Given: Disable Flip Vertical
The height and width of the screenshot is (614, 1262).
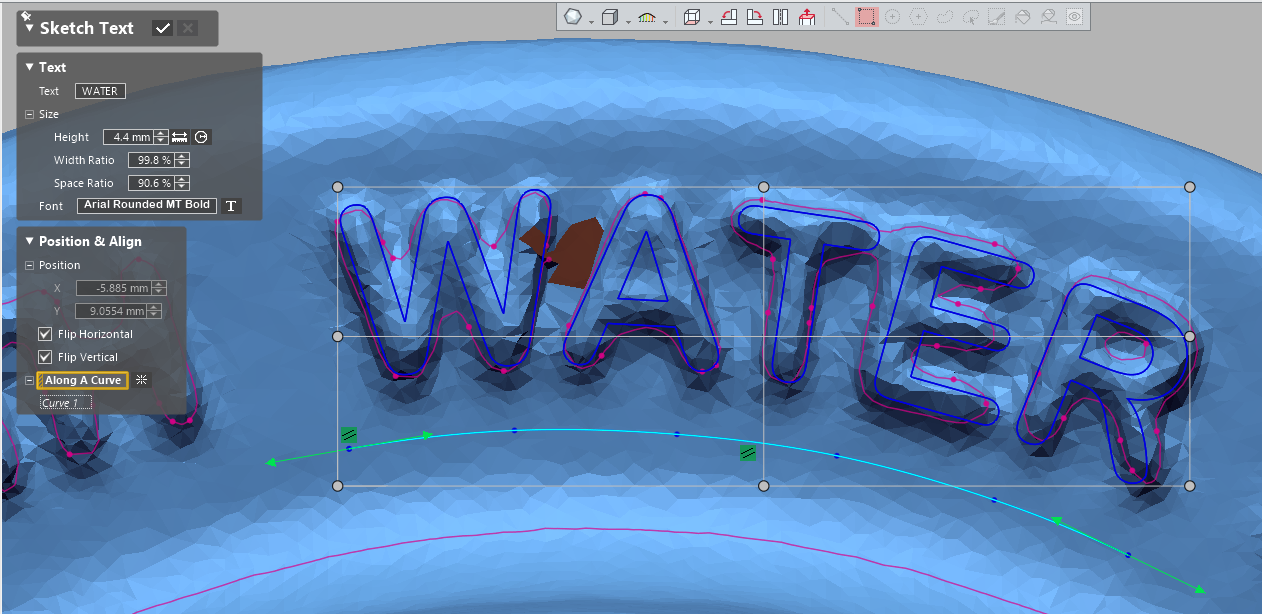Looking at the screenshot, I should (44, 357).
